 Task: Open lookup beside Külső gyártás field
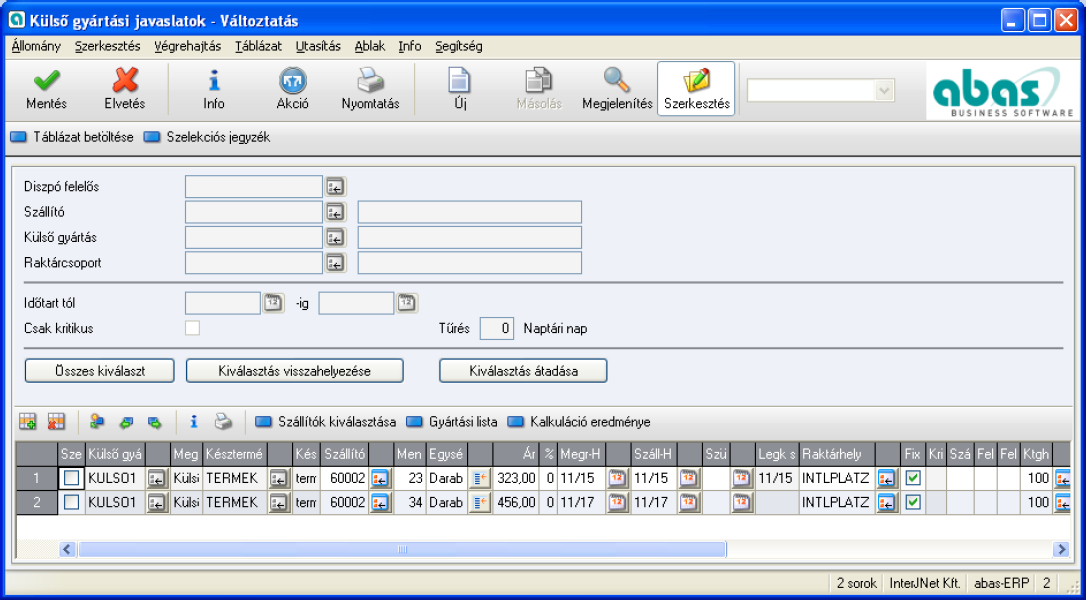coord(336,238)
